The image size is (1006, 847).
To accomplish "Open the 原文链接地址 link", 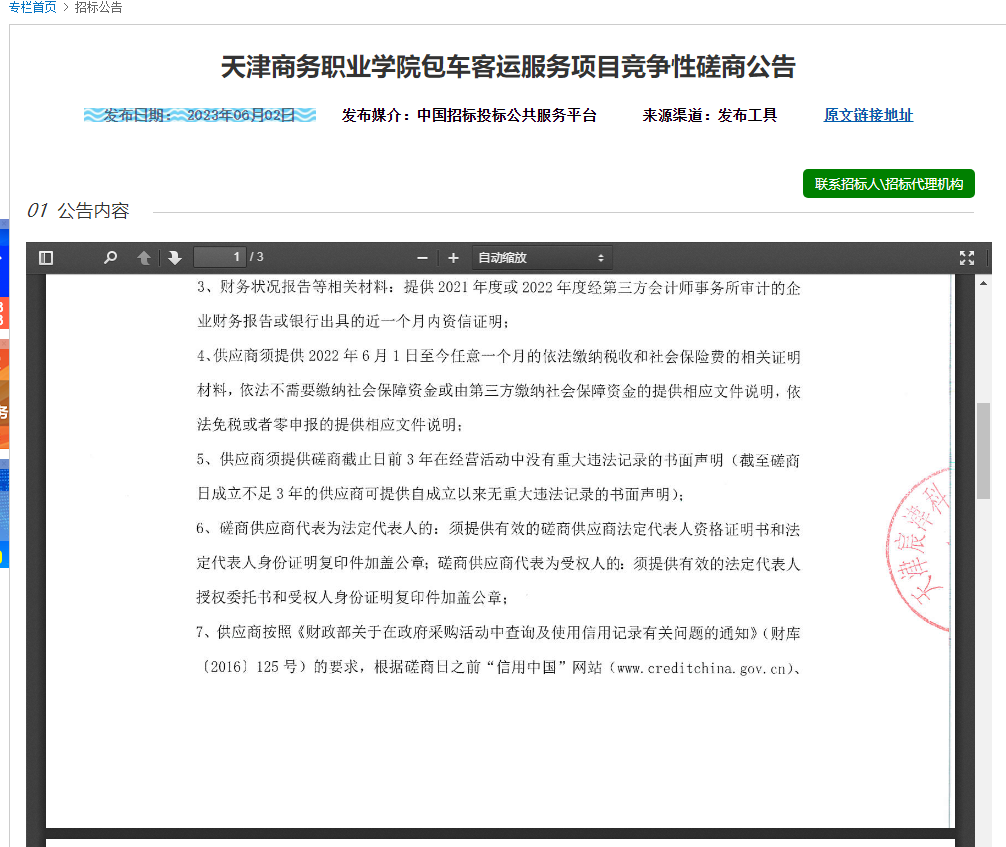I will coord(868,115).
